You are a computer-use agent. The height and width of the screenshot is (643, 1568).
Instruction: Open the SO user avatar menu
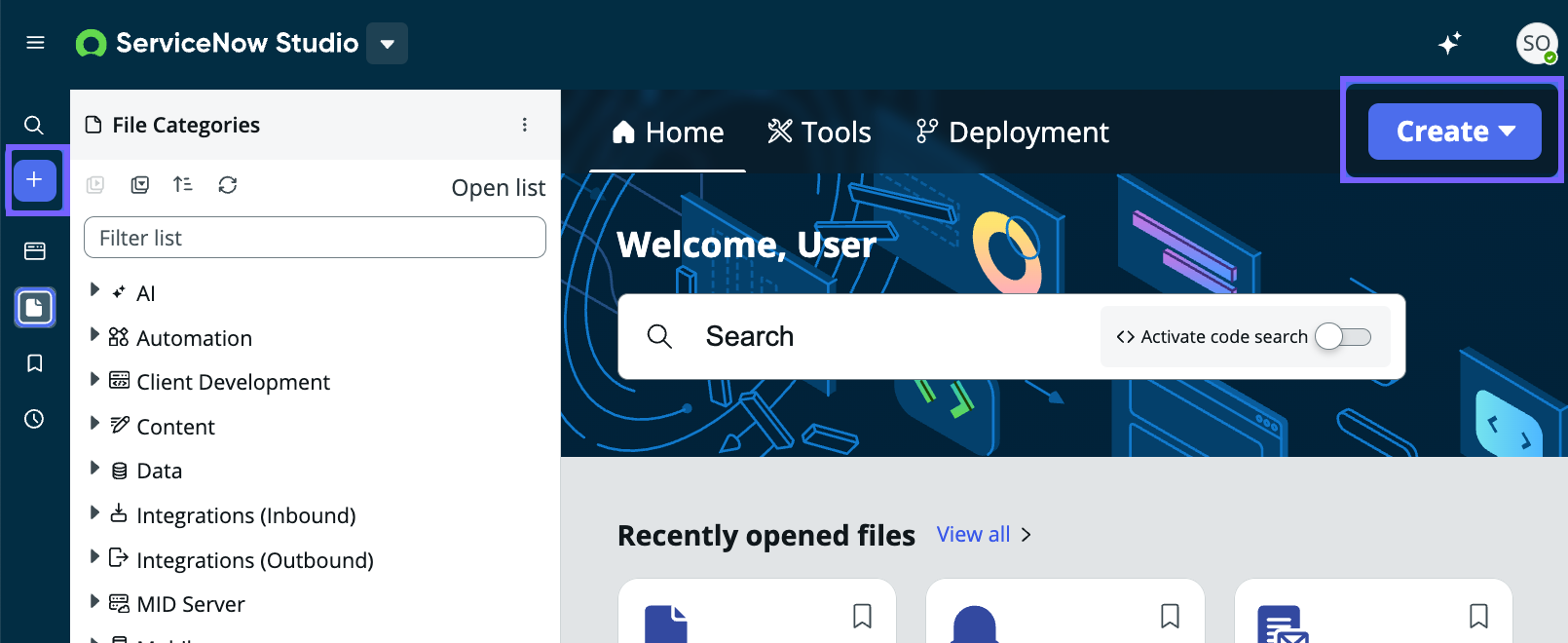(x=1536, y=43)
